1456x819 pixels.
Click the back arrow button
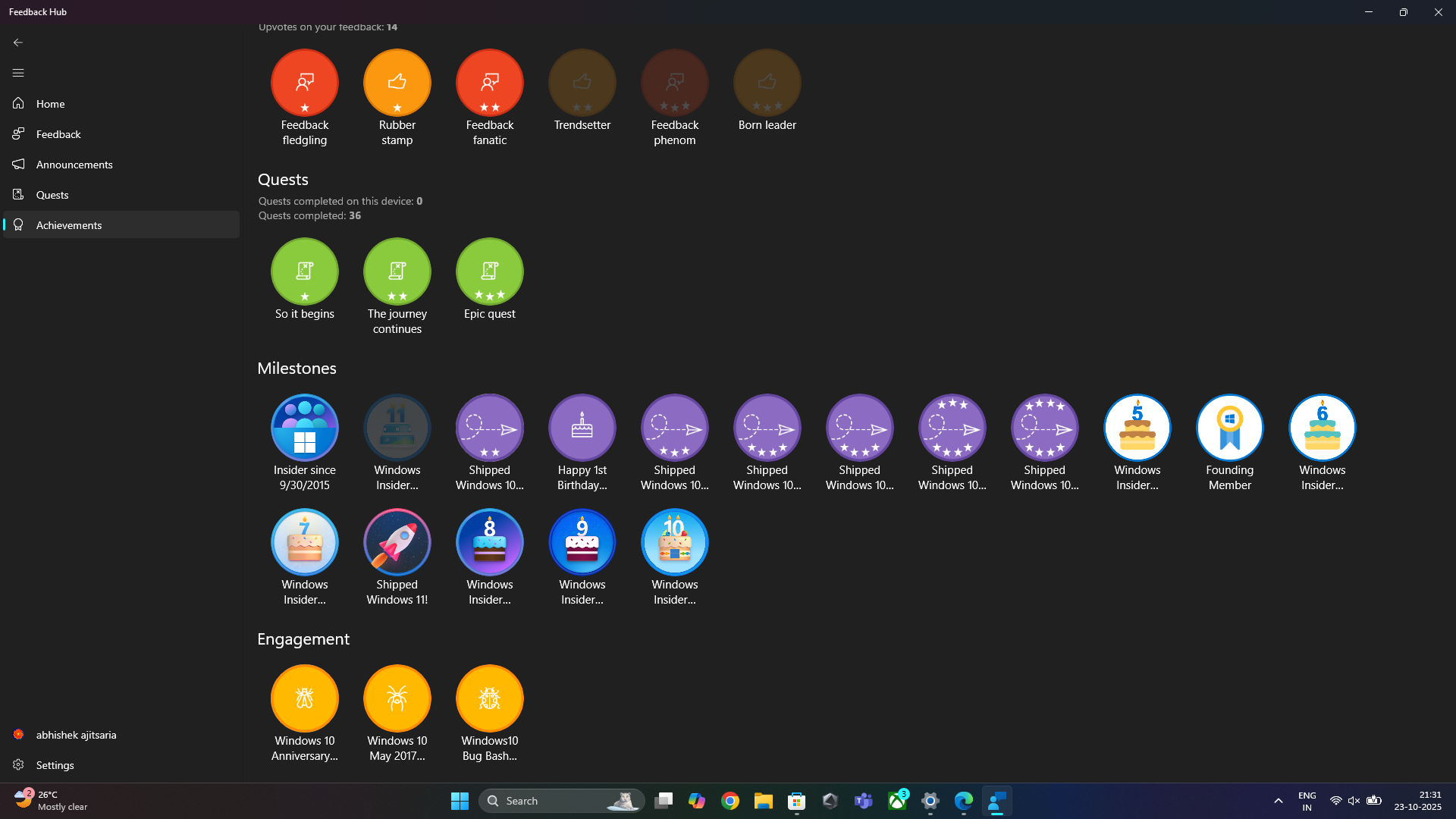click(x=18, y=42)
